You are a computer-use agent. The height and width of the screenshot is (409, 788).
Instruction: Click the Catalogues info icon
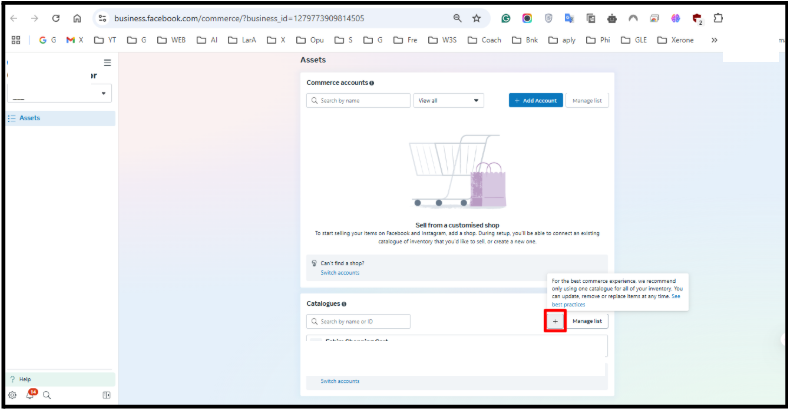pos(344,304)
